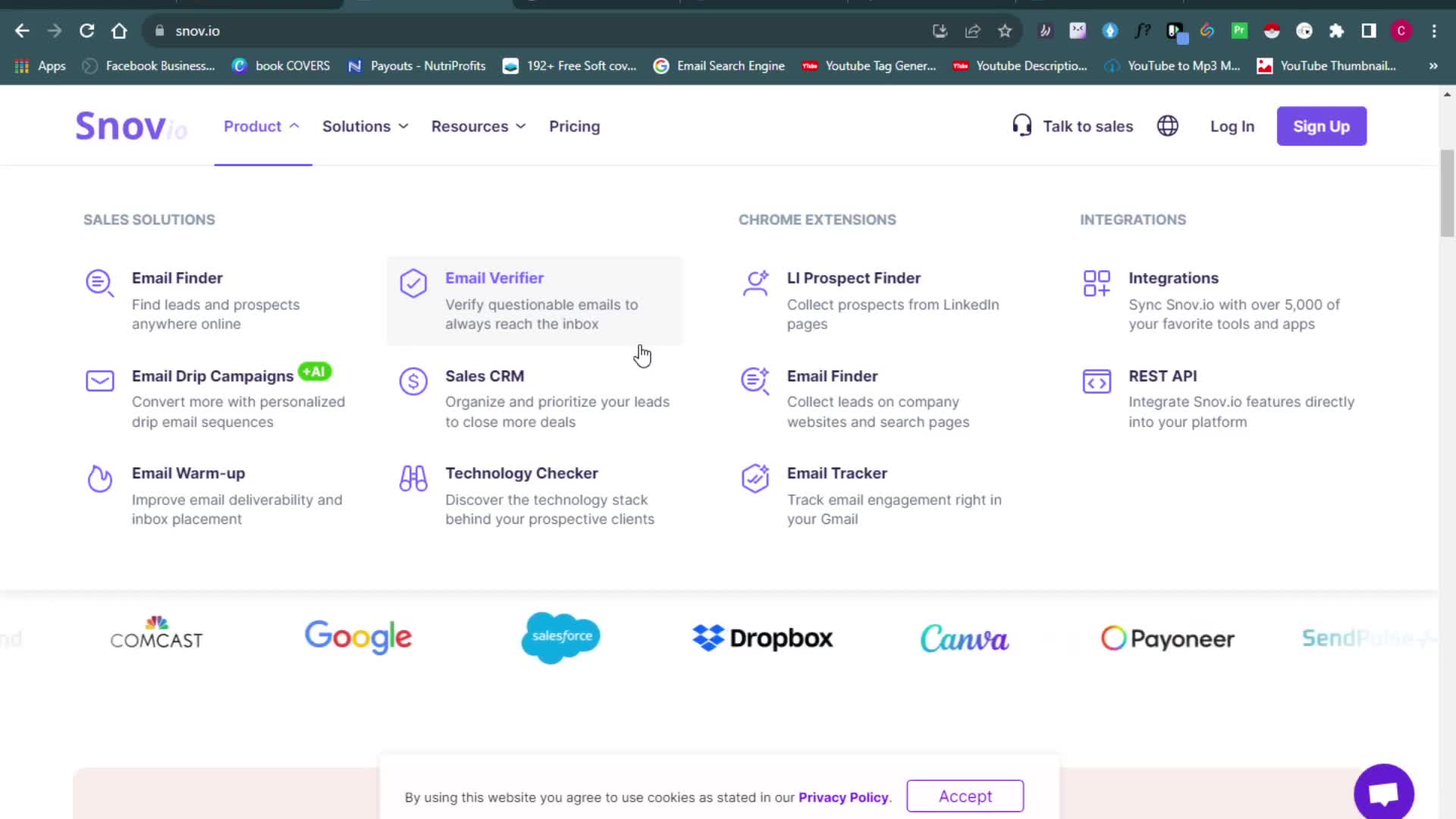The width and height of the screenshot is (1456, 819).
Task: Click the Email Warm-up flame icon
Action: point(99,479)
